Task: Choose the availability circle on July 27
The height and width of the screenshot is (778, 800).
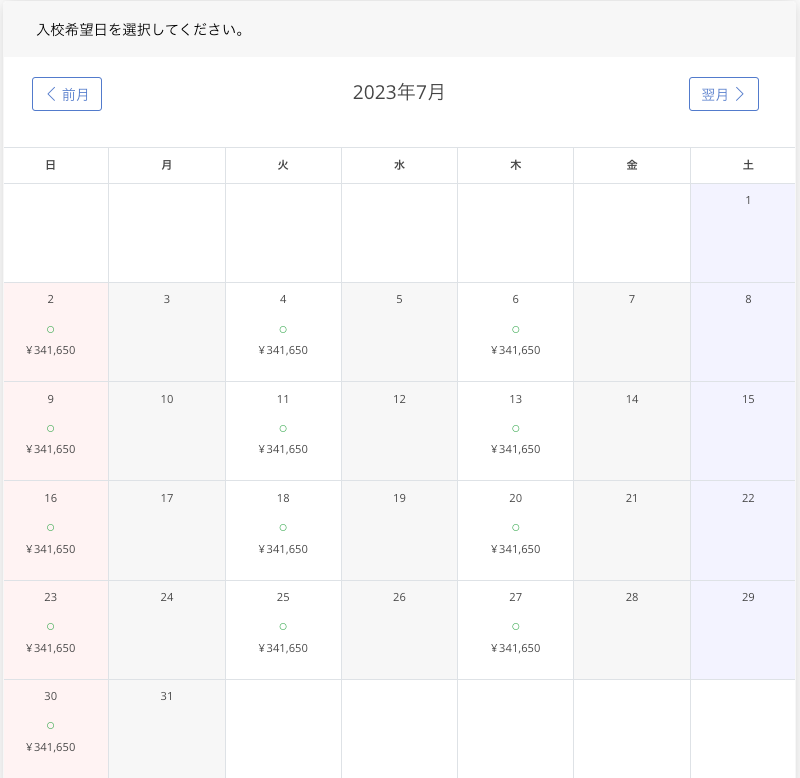Action: click(515, 626)
